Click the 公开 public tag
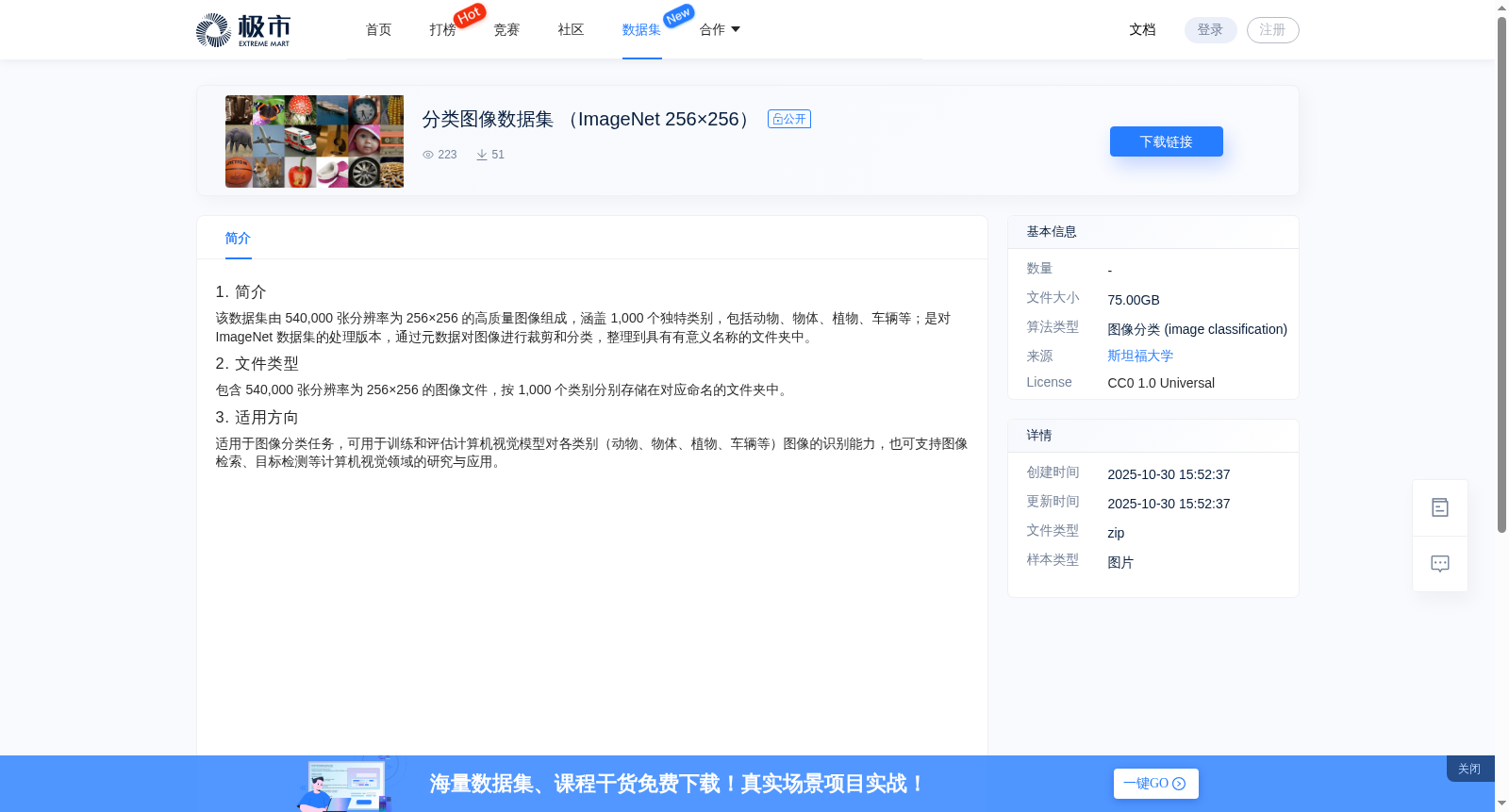 (789, 119)
